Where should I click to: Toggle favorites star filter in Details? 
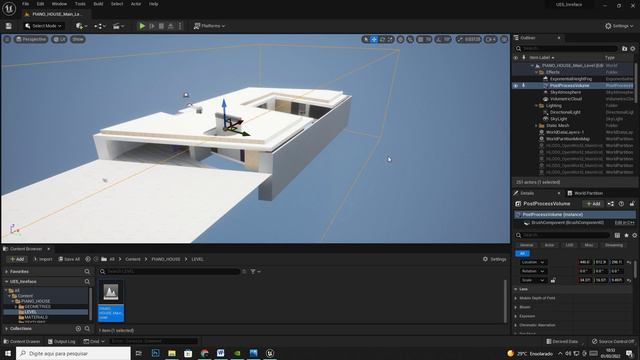point(626,235)
